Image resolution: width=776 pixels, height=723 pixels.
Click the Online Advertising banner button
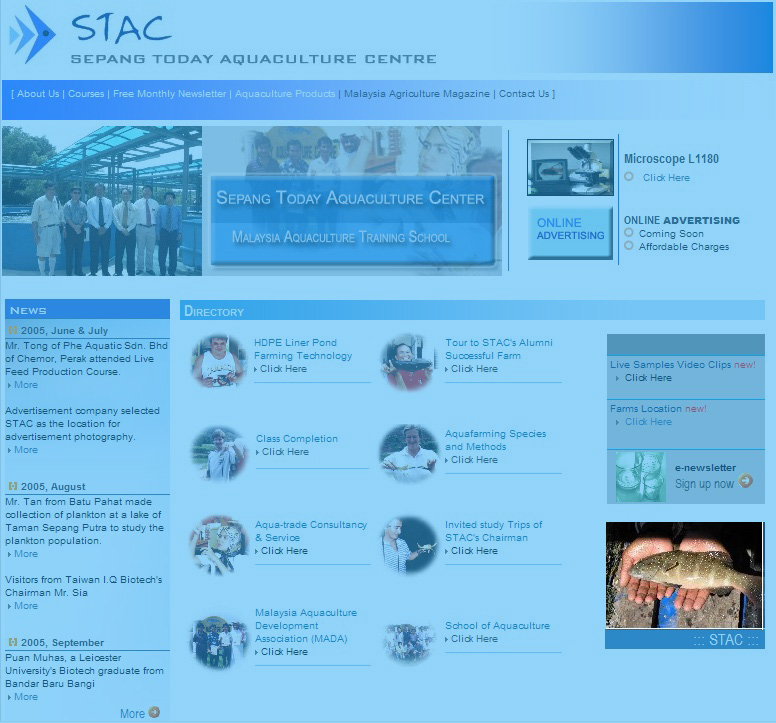pos(570,232)
